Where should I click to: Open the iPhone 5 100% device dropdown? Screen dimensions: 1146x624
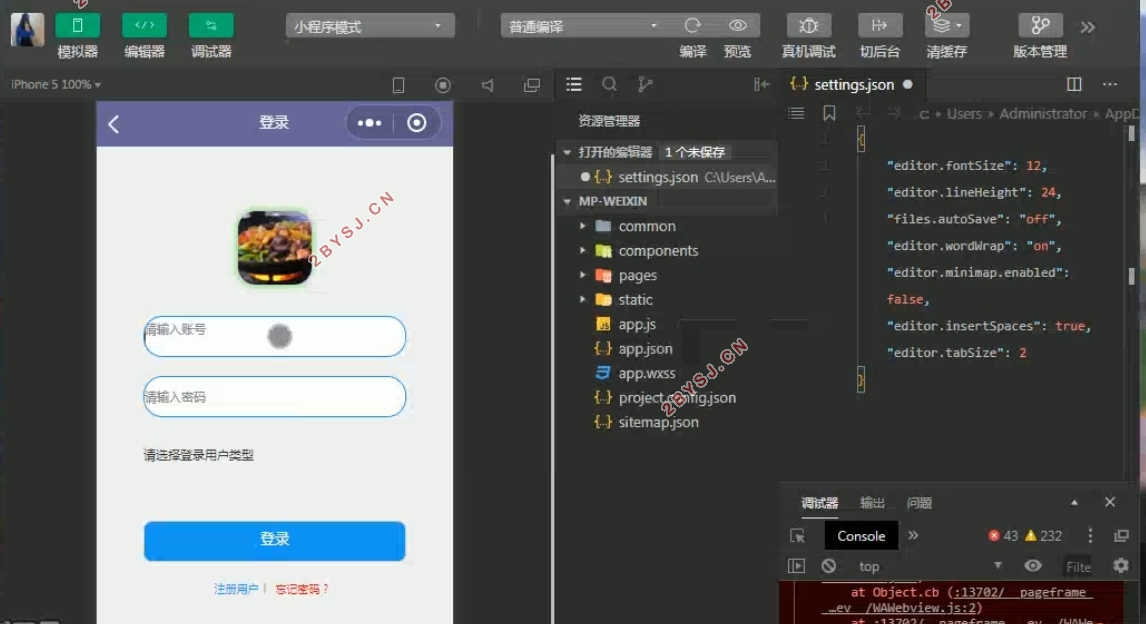click(x=56, y=85)
